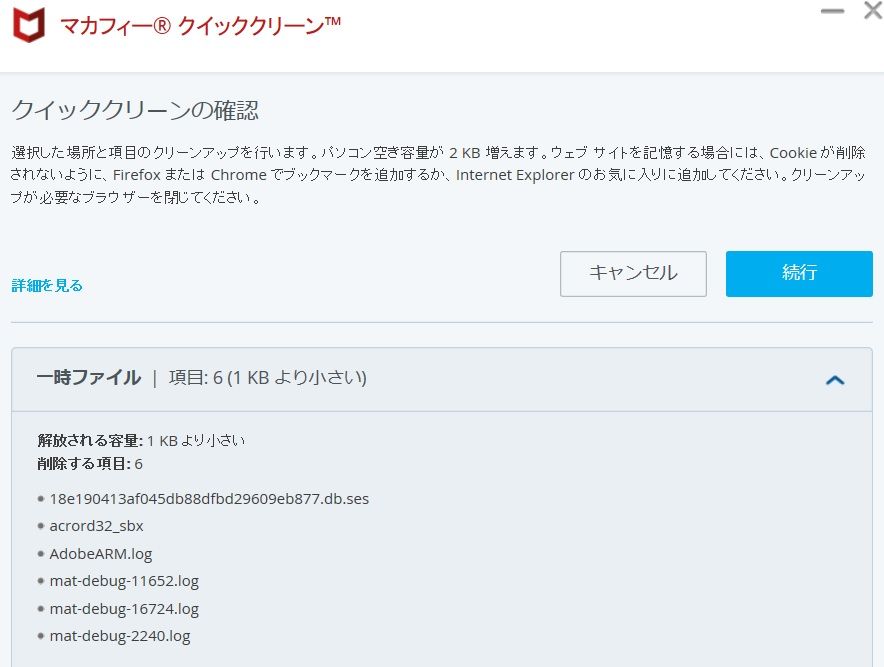Select the AdobeARM.log entry

click(101, 554)
